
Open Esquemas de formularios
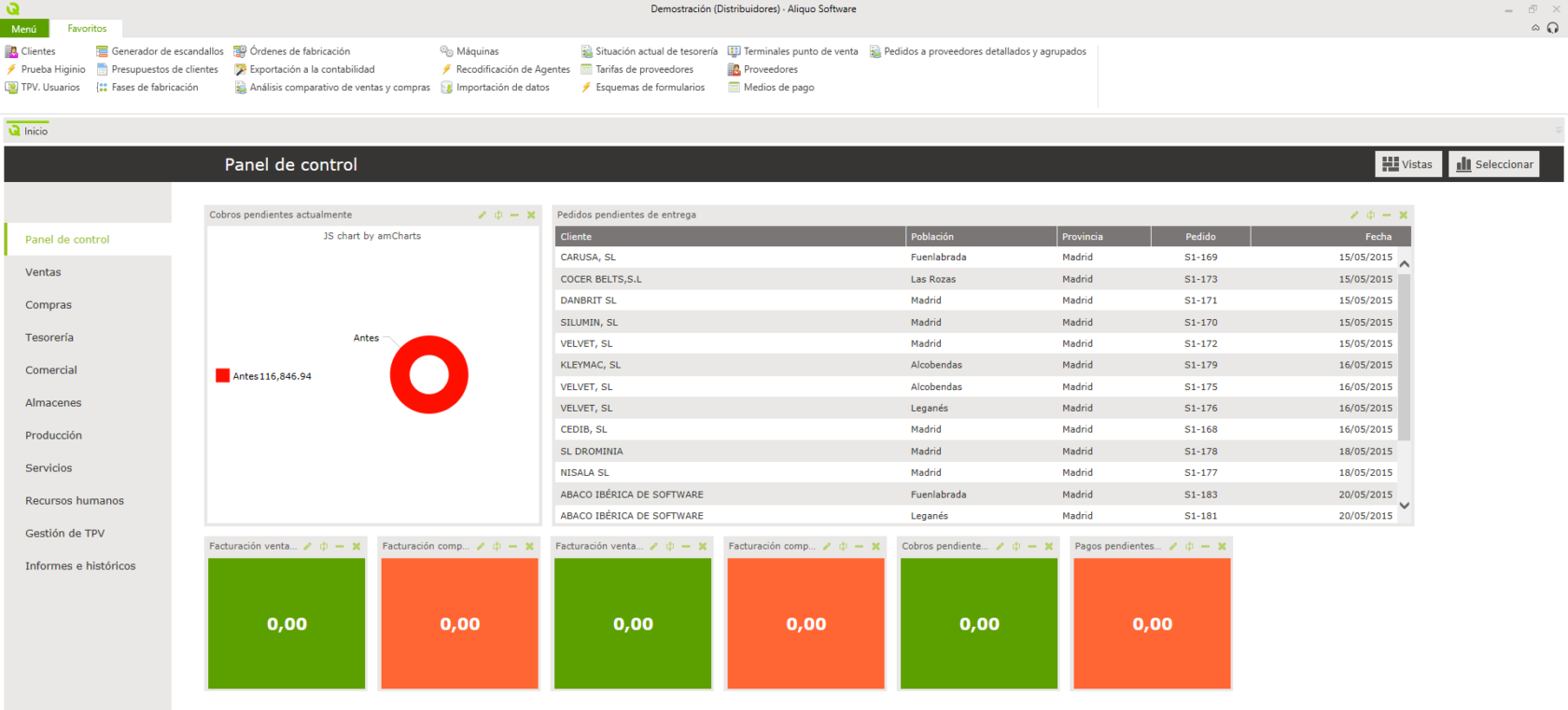pyautogui.click(x=643, y=87)
